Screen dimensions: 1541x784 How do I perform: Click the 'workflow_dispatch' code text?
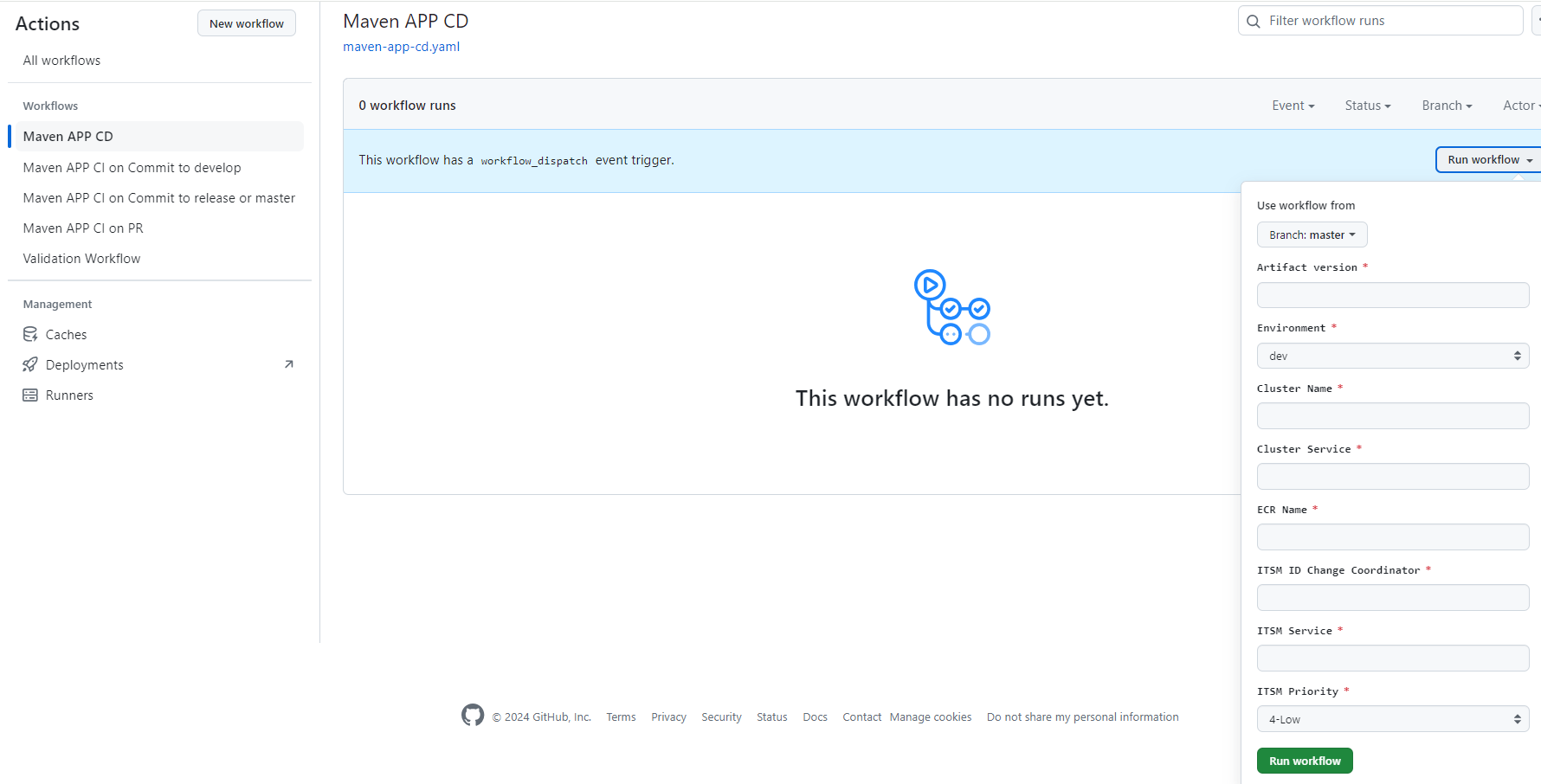click(x=534, y=161)
